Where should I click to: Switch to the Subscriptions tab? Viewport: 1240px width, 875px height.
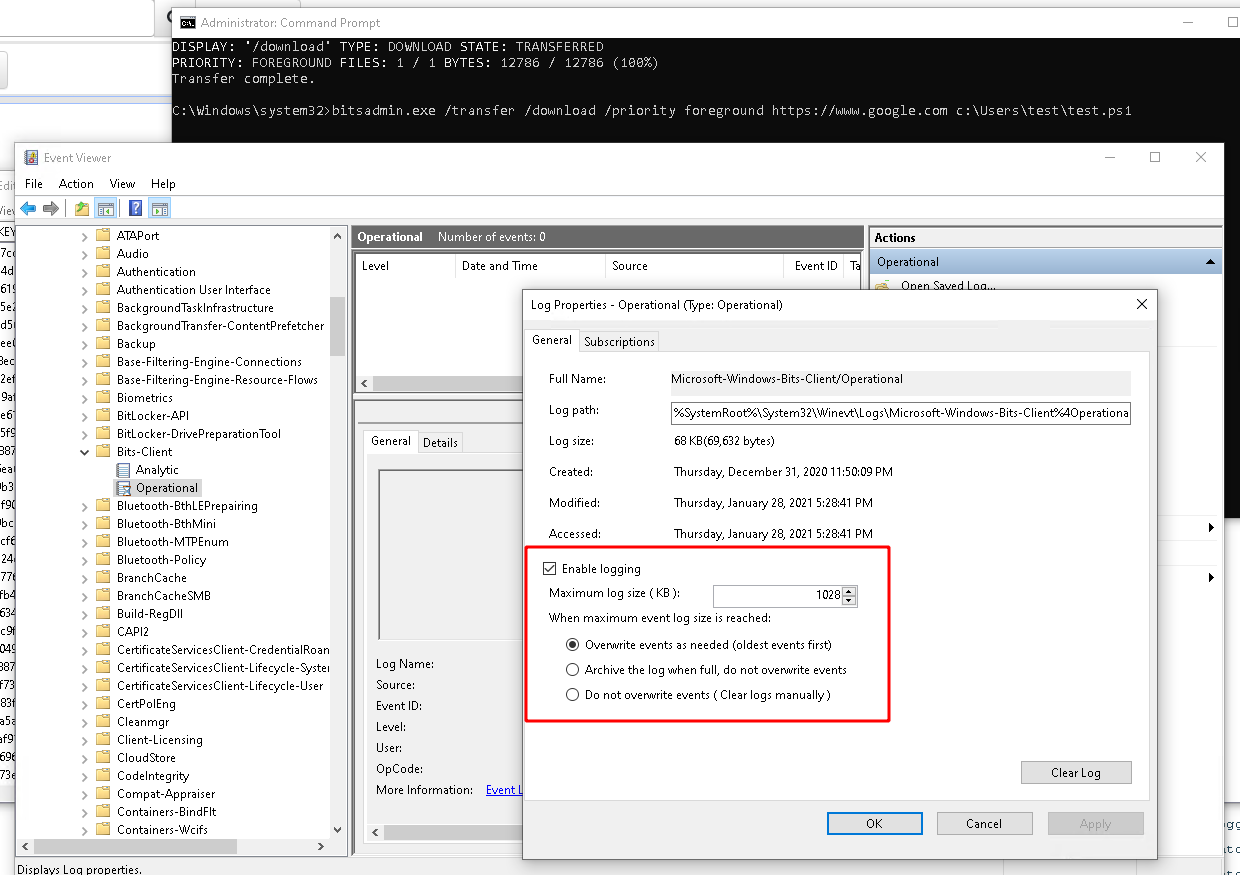tap(619, 341)
